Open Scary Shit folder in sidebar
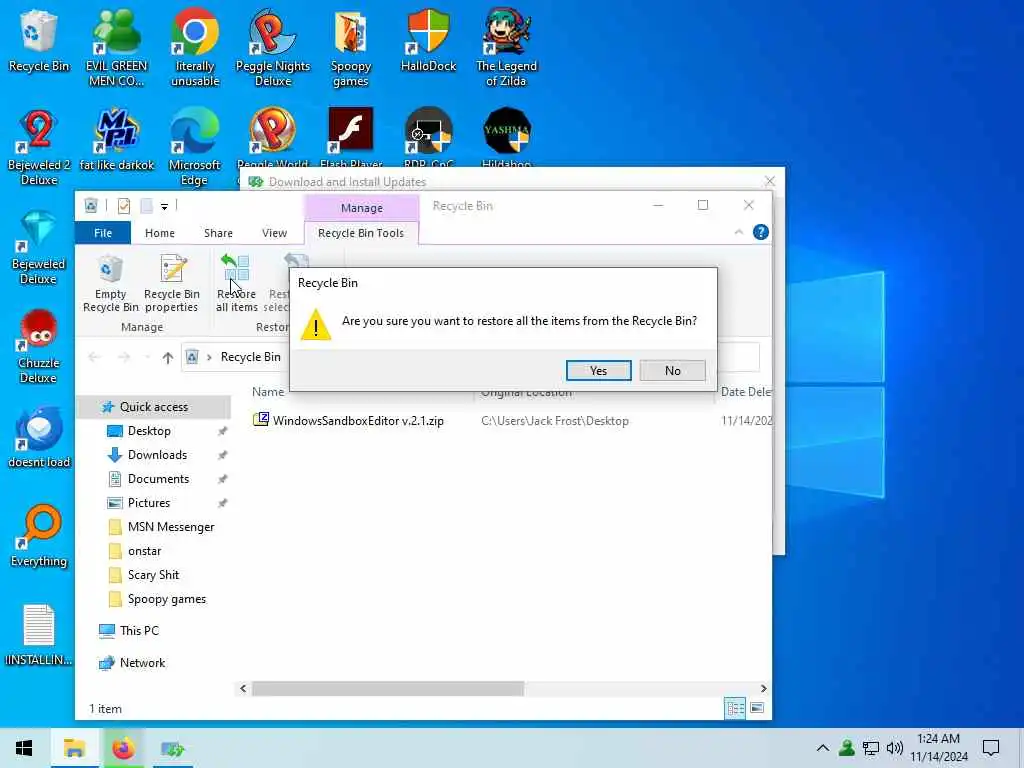The width and height of the screenshot is (1024, 768). (x=153, y=575)
